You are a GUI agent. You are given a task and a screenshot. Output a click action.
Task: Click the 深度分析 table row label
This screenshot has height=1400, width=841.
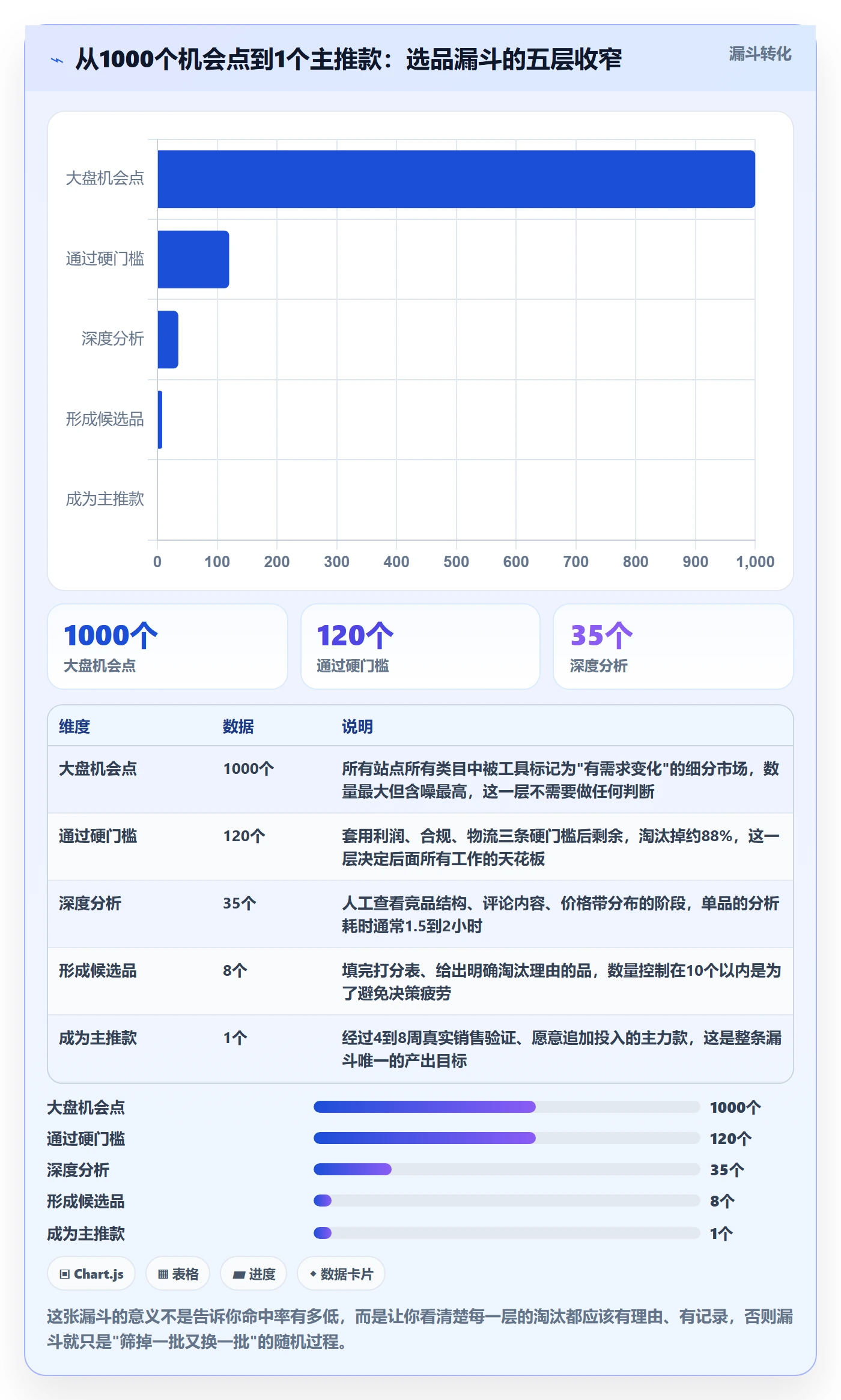point(90,903)
